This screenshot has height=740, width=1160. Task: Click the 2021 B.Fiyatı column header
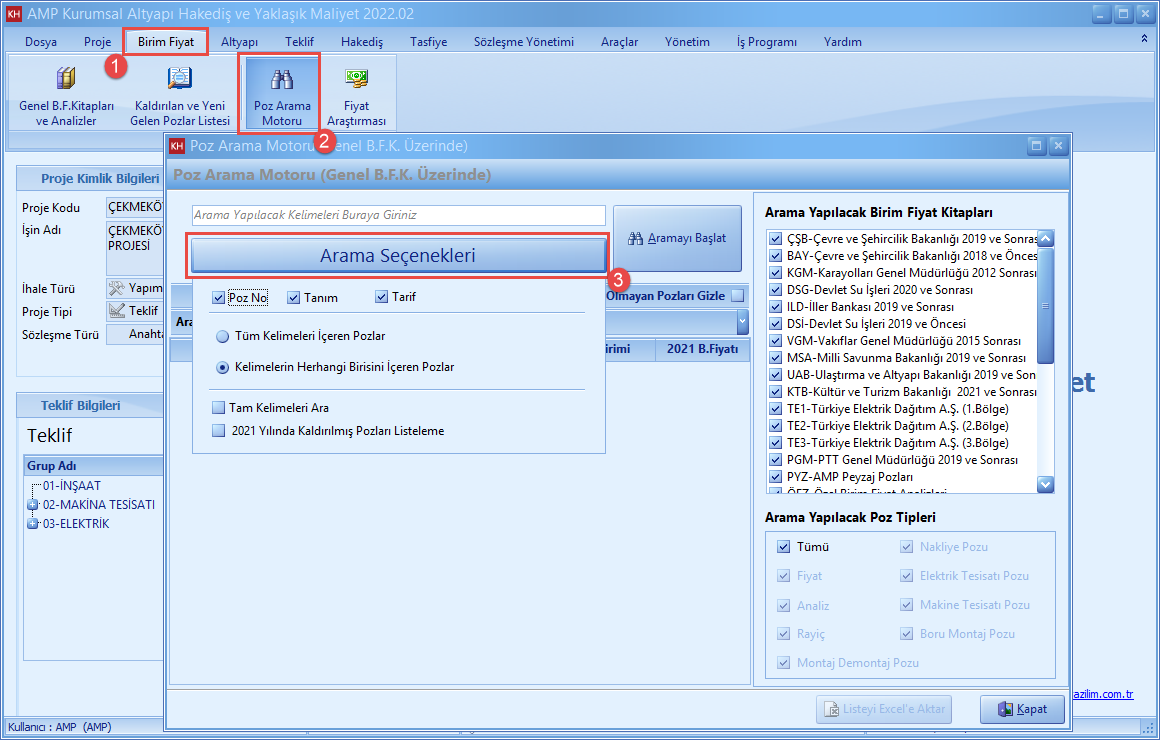tap(702, 349)
